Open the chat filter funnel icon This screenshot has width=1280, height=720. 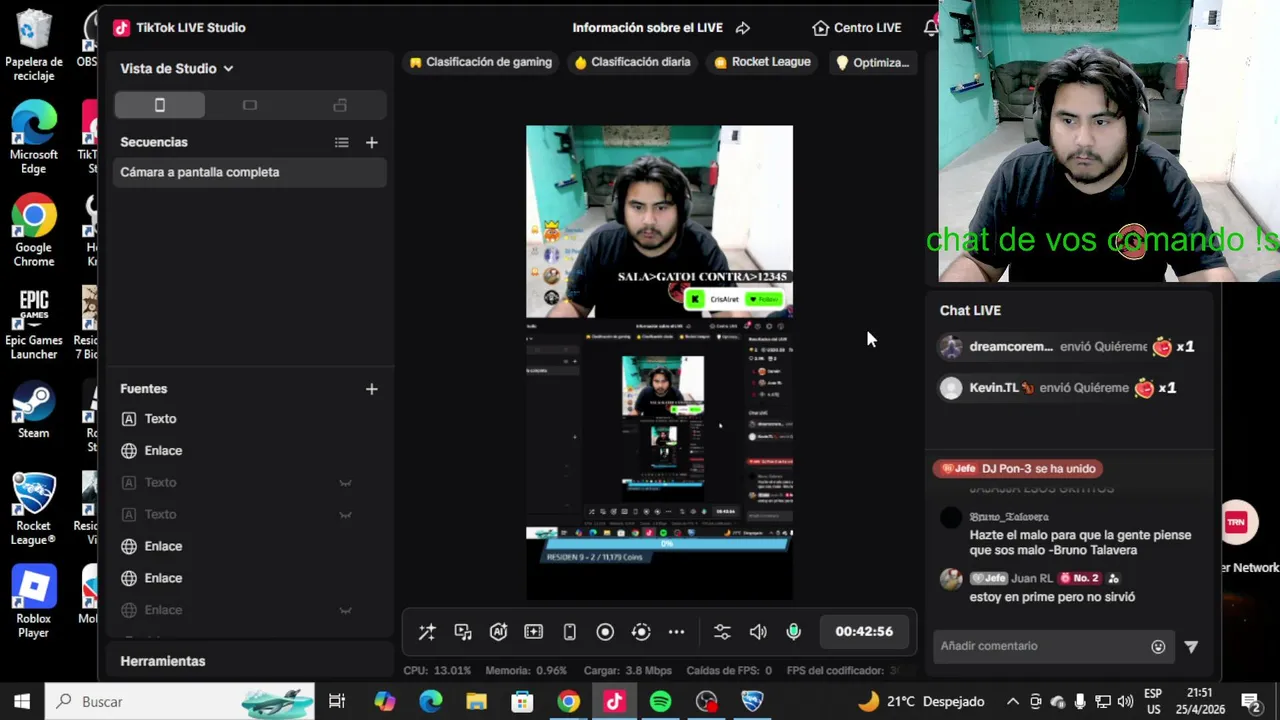click(1191, 647)
